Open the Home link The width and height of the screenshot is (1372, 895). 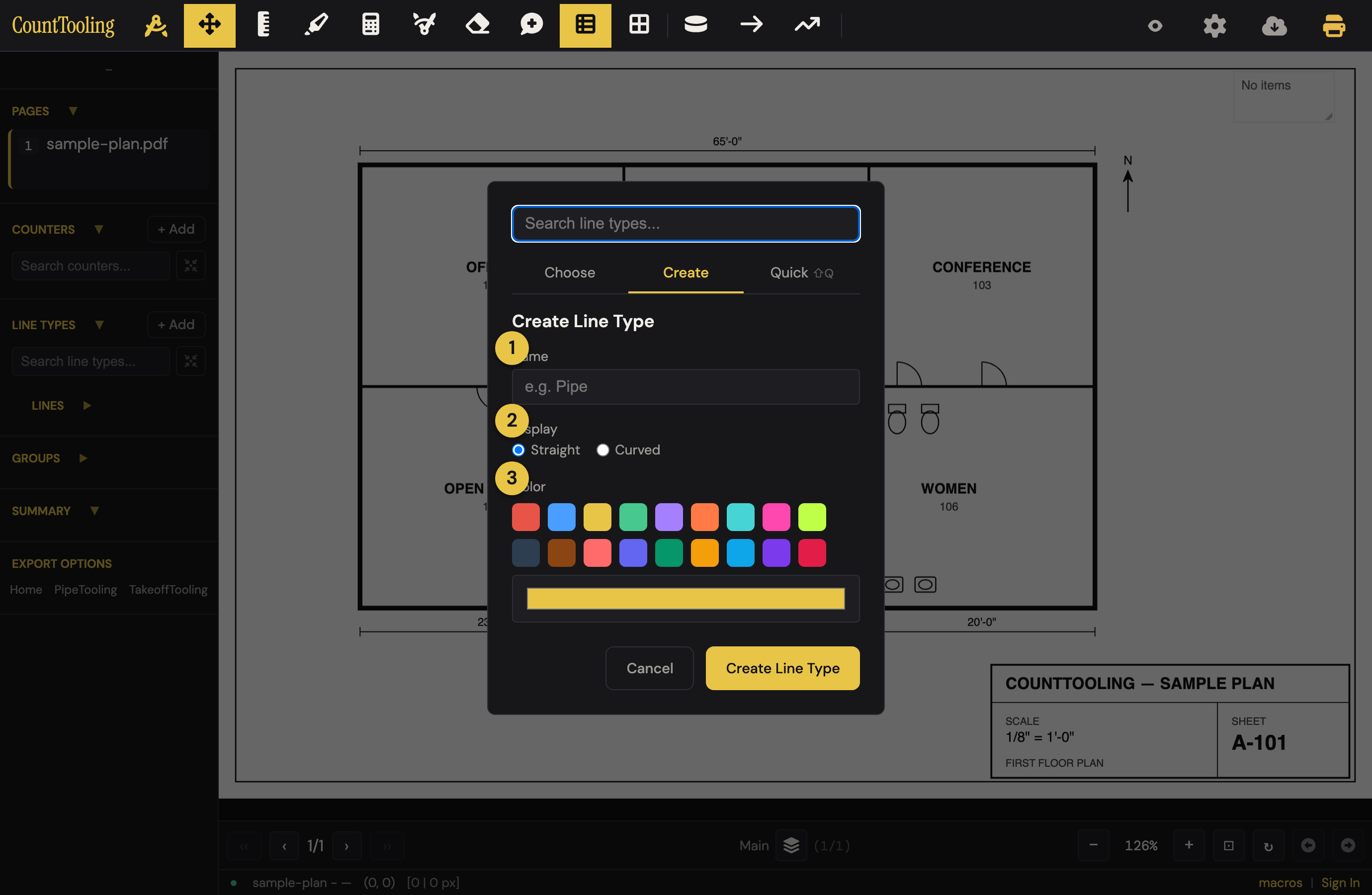[x=26, y=589]
